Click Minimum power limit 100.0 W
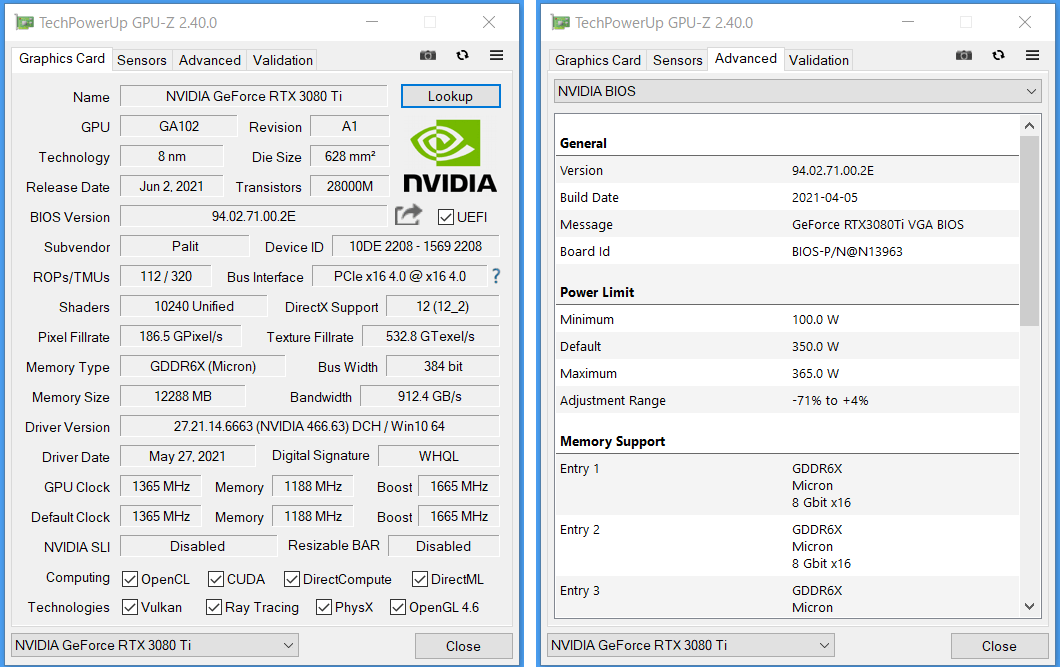 [x=815, y=320]
